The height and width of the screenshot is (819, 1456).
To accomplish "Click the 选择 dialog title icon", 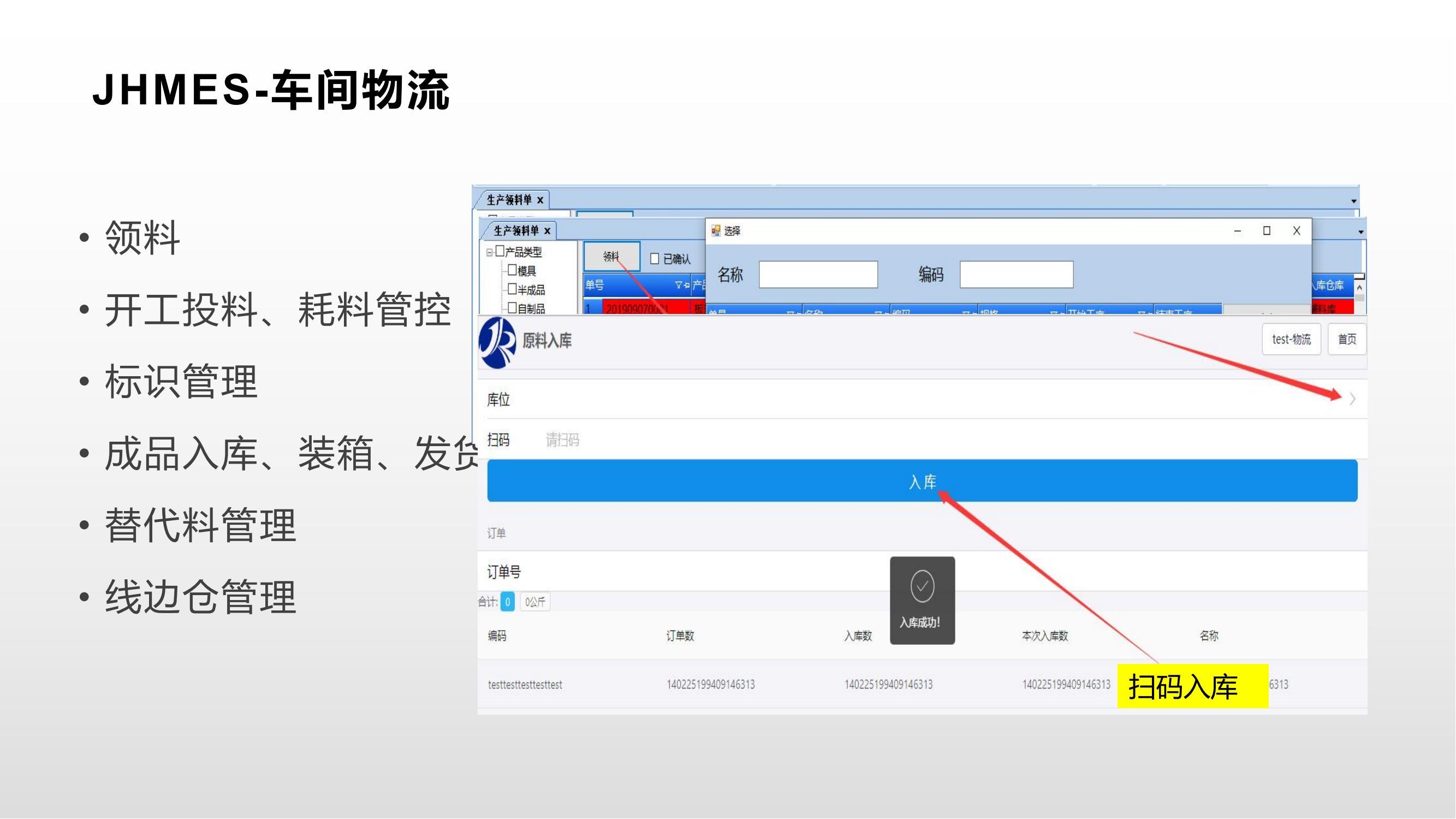I will 716,230.
